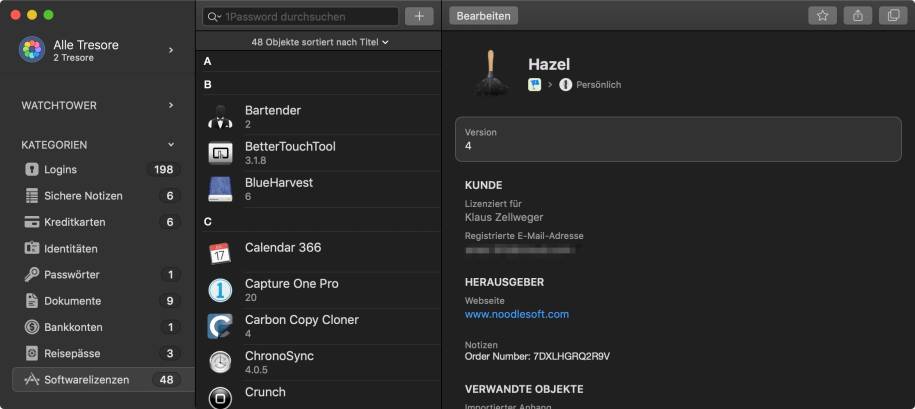The width and height of the screenshot is (915, 409).
Task: Click the Bartender app icon
Action: (220, 117)
